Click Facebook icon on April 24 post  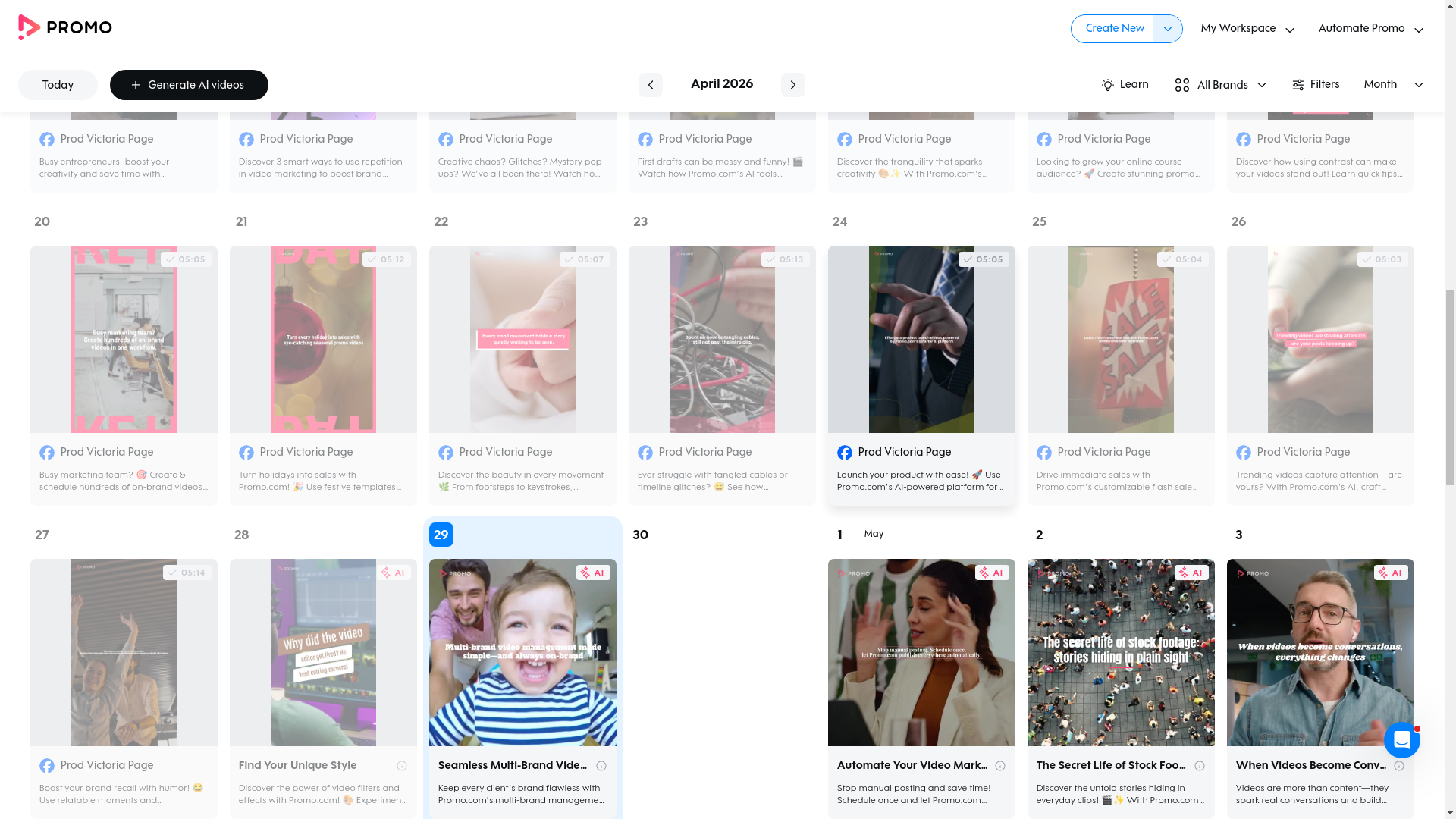point(844,453)
